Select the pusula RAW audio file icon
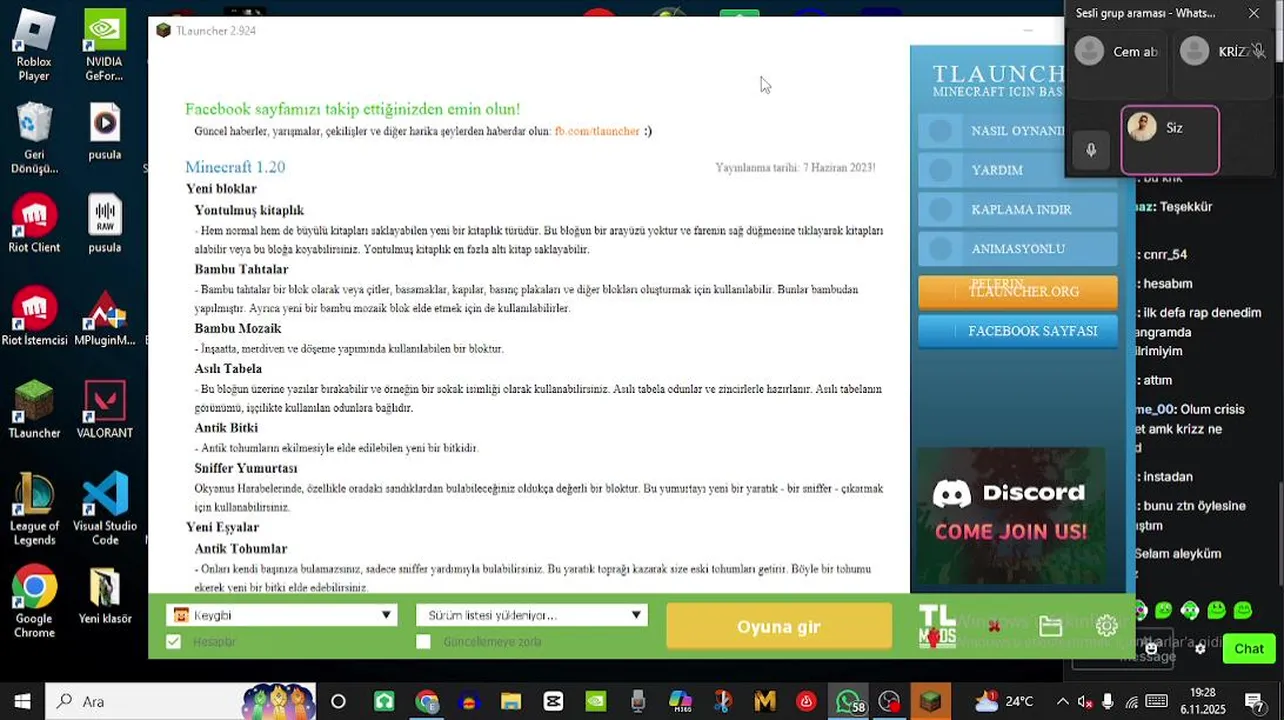Image resolution: width=1284 pixels, height=720 pixels. click(105, 224)
